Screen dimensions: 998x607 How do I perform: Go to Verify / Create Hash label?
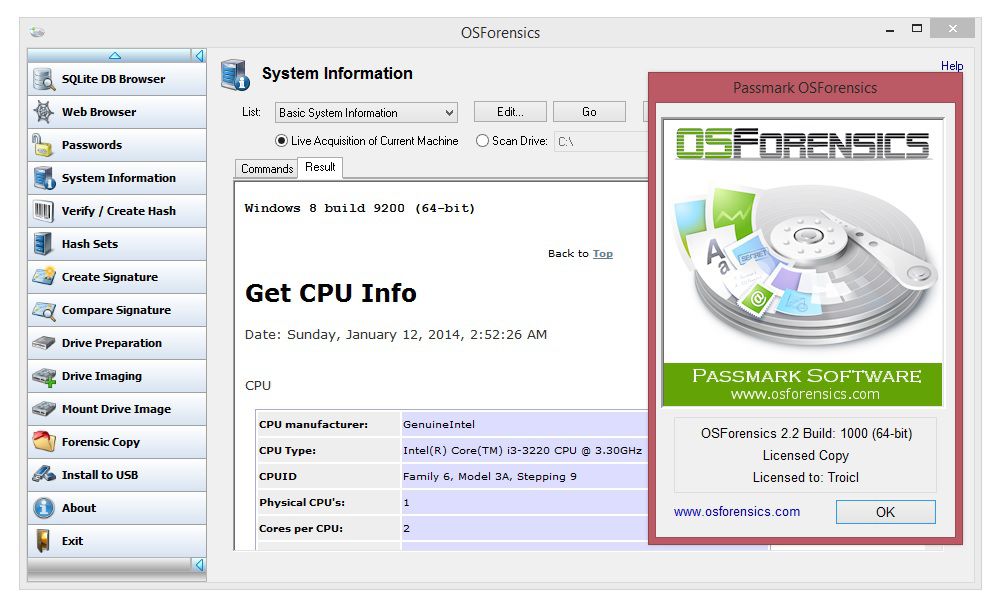tap(118, 211)
